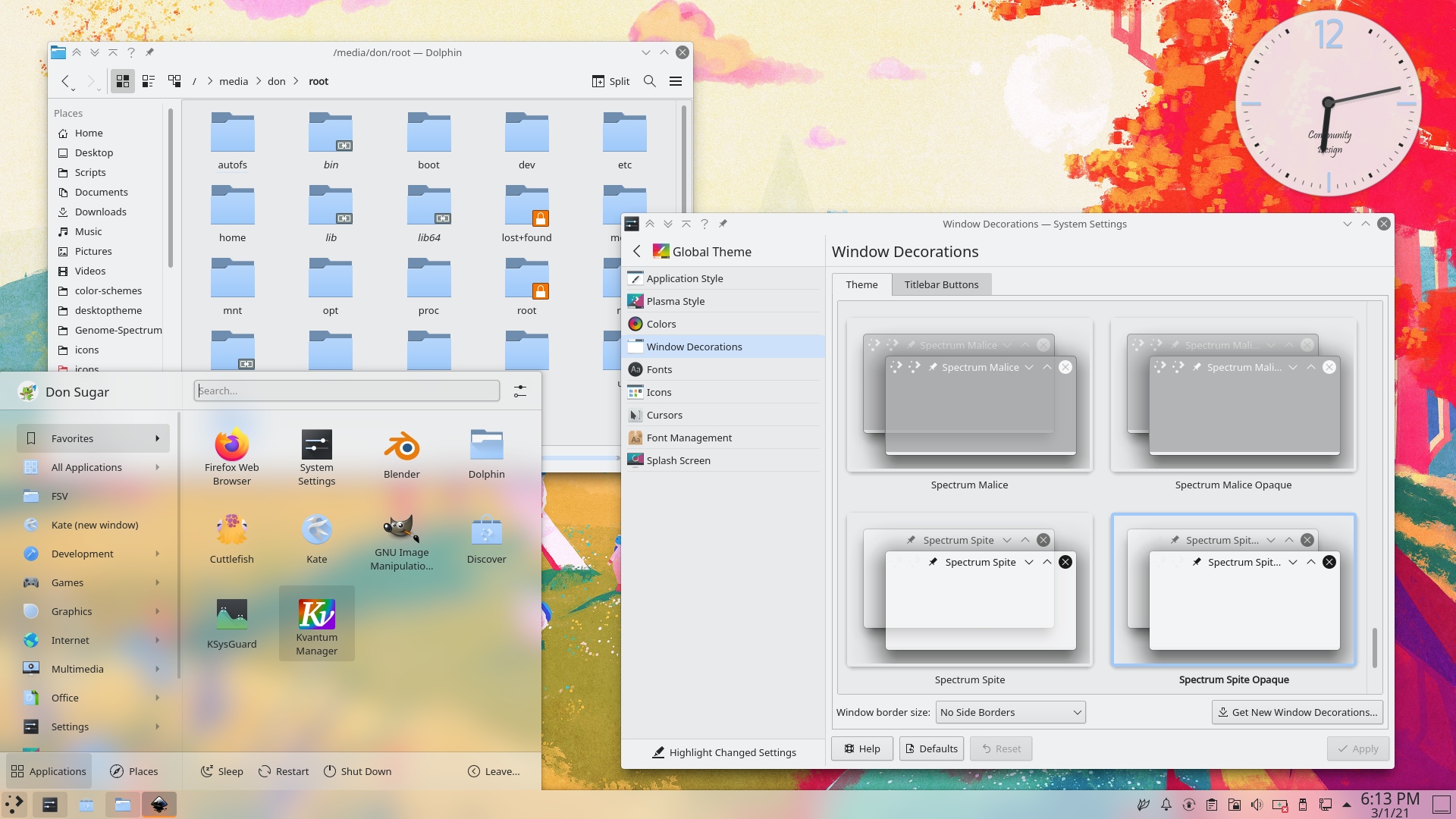The height and width of the screenshot is (819, 1456).
Task: Click Get New Window Decorations button
Action: (x=1298, y=712)
